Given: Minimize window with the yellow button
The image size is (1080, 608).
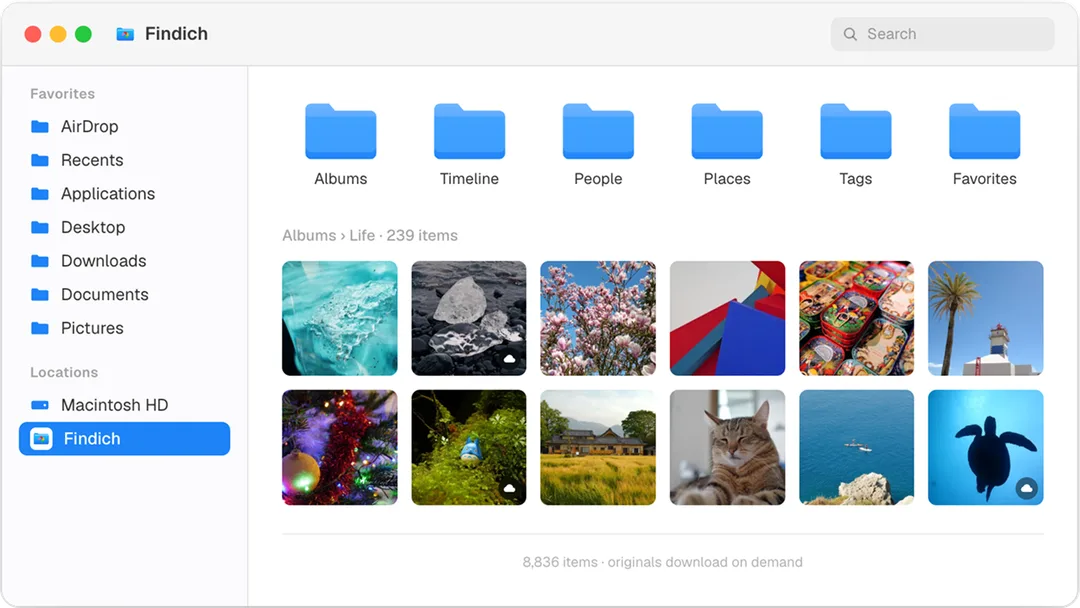Looking at the screenshot, I should pyautogui.click(x=58, y=34).
